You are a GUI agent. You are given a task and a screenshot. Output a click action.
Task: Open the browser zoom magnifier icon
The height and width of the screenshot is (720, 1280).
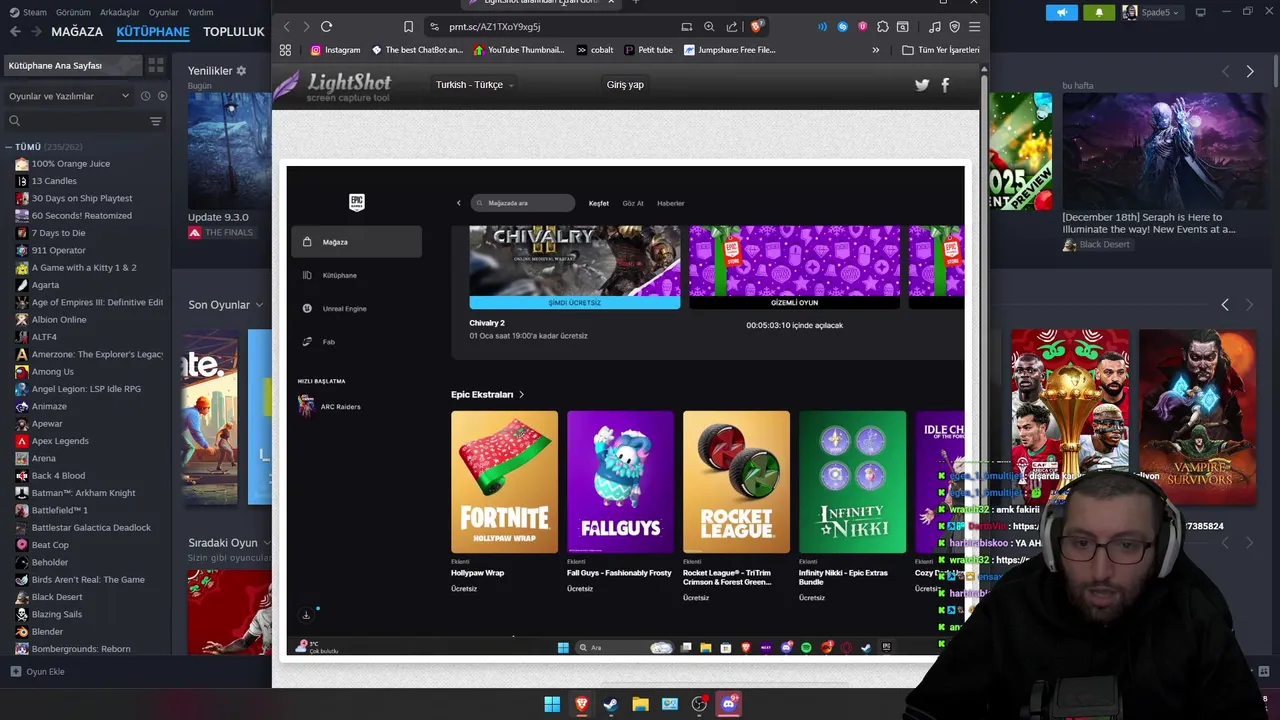(709, 27)
